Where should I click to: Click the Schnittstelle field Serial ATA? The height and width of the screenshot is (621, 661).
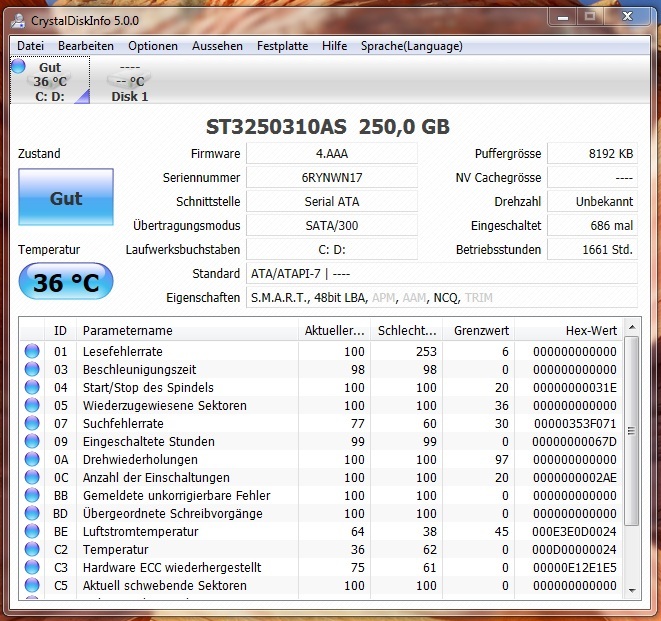point(332,202)
